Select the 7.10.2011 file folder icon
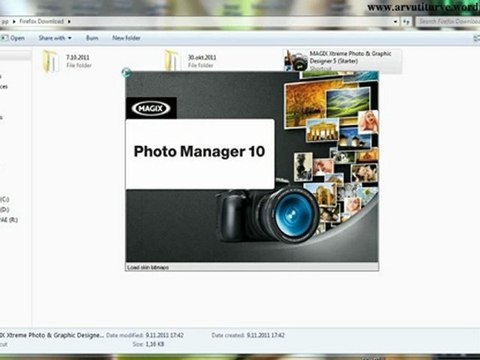480x360 pixels. (x=51, y=61)
